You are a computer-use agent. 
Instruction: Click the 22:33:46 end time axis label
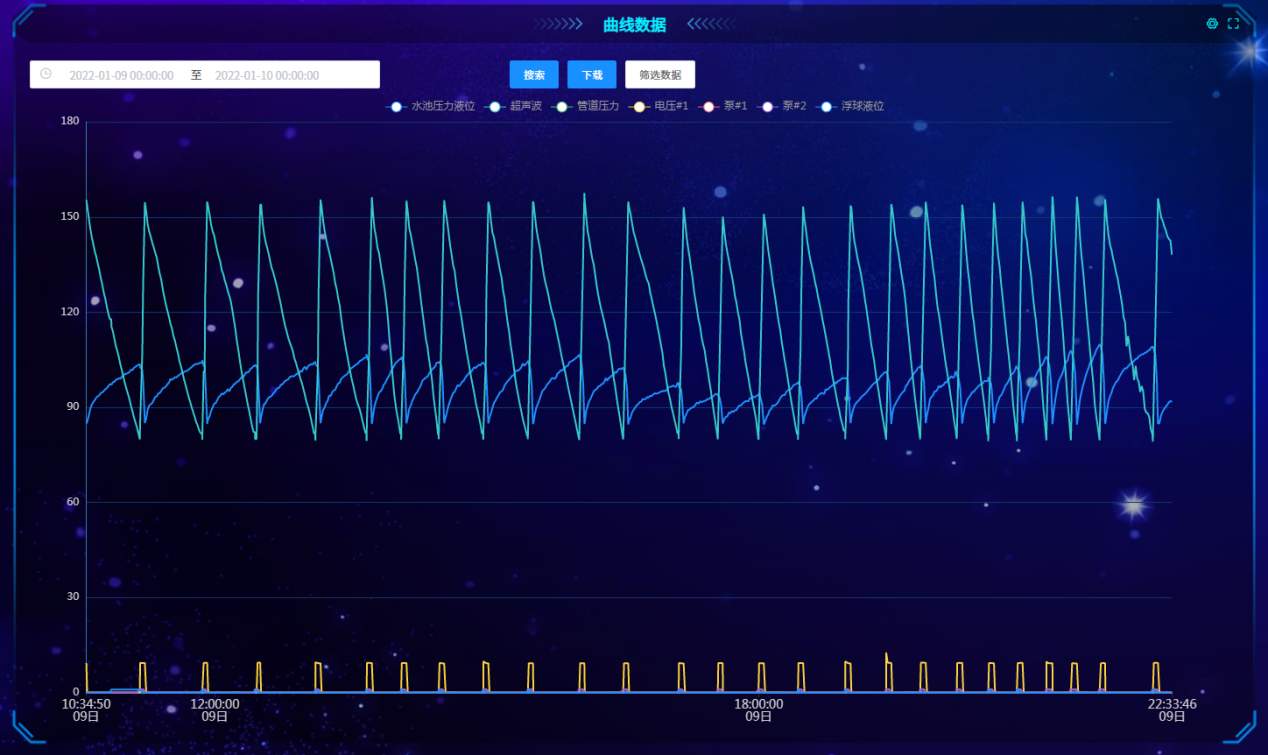point(1171,704)
